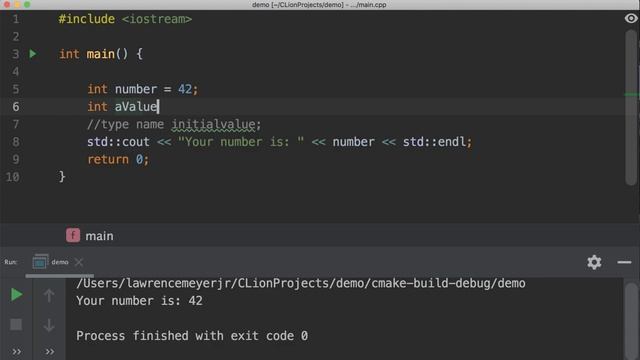
Task: Open Run panel settings gear
Action: pos(594,262)
